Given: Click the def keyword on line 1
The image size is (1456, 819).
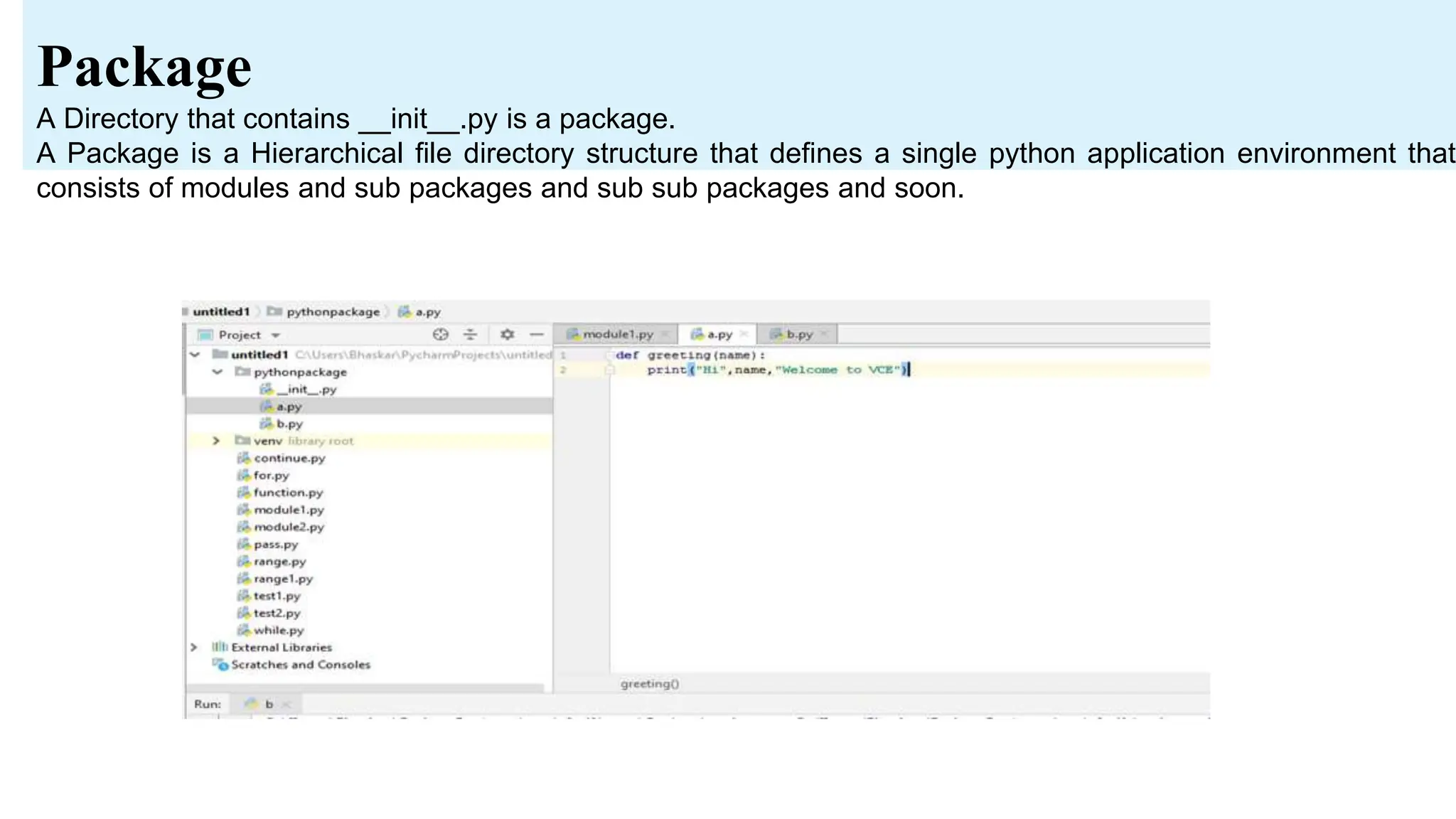Looking at the screenshot, I should [x=627, y=355].
